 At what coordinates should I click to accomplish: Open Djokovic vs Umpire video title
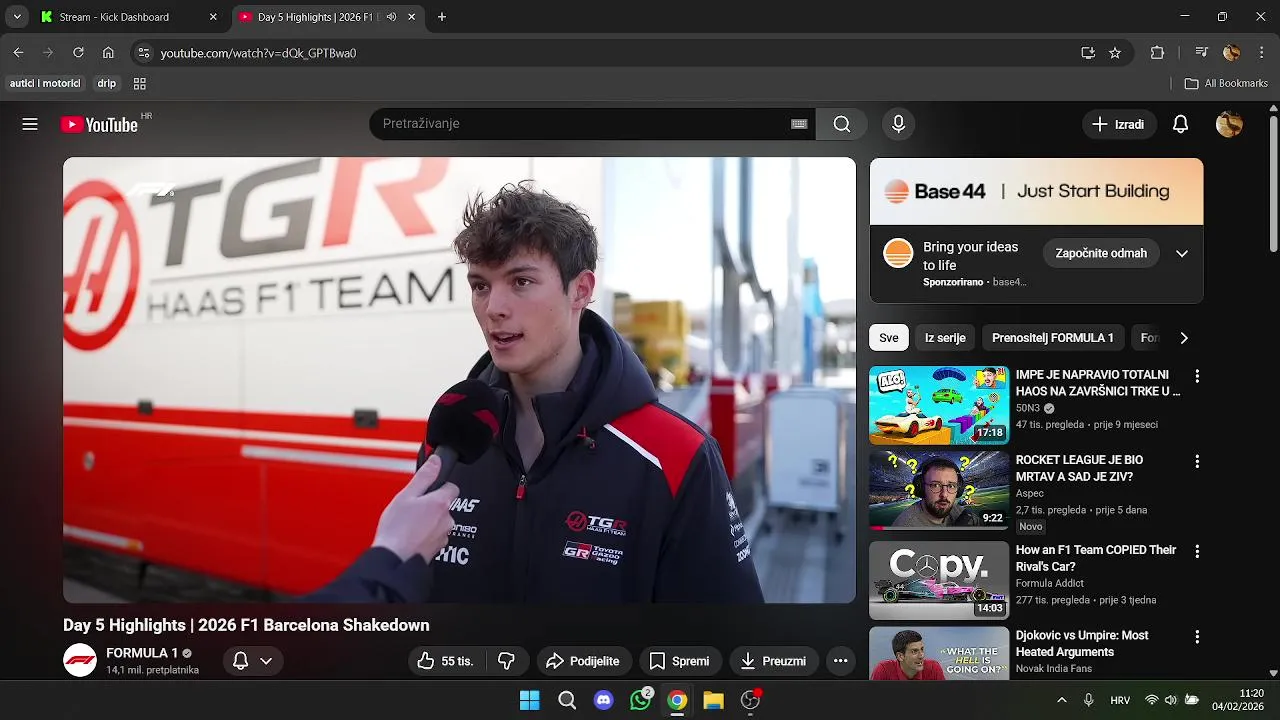click(1082, 643)
